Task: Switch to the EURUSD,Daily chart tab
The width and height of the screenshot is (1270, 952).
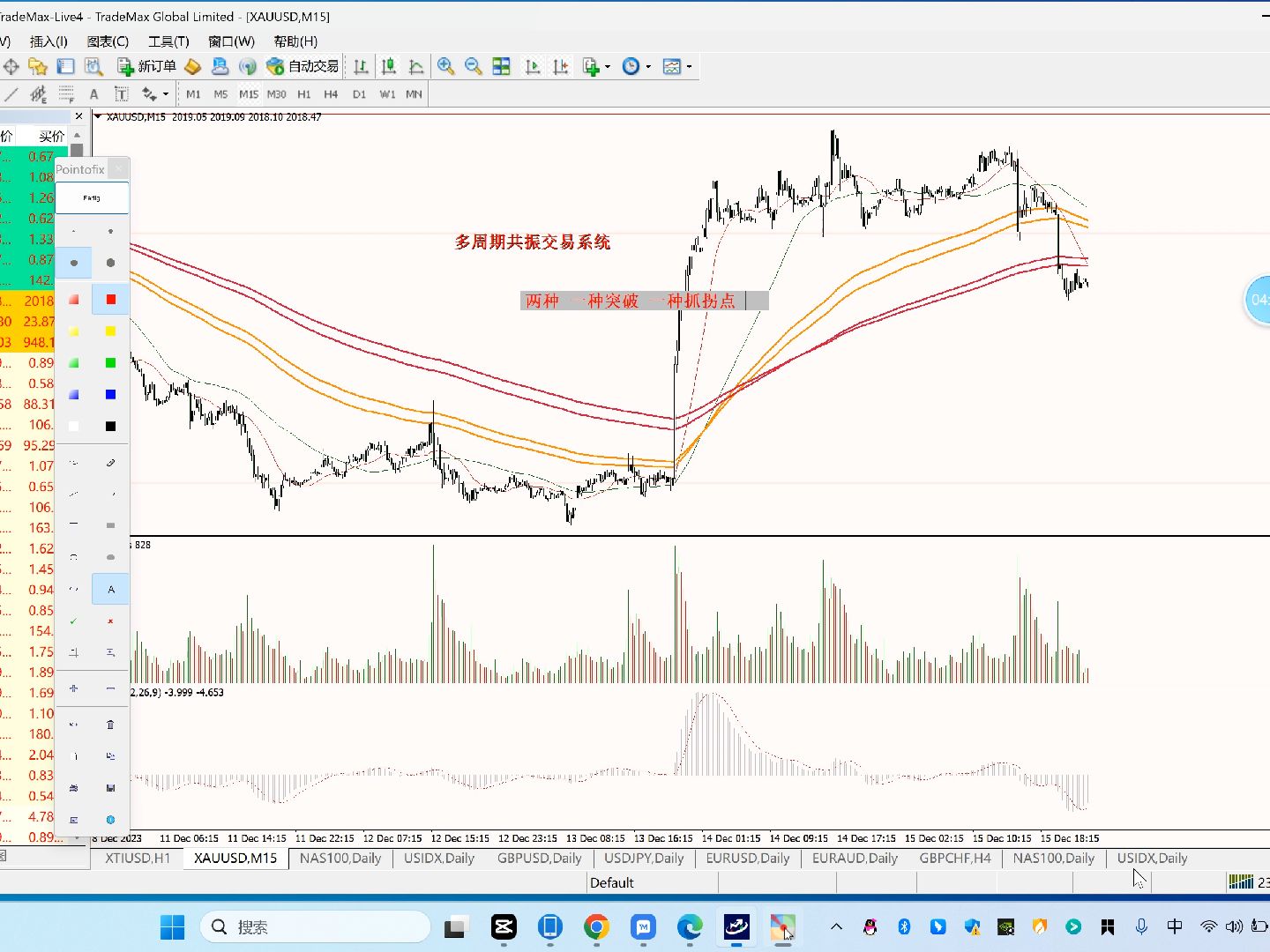Action: pyautogui.click(x=748, y=858)
